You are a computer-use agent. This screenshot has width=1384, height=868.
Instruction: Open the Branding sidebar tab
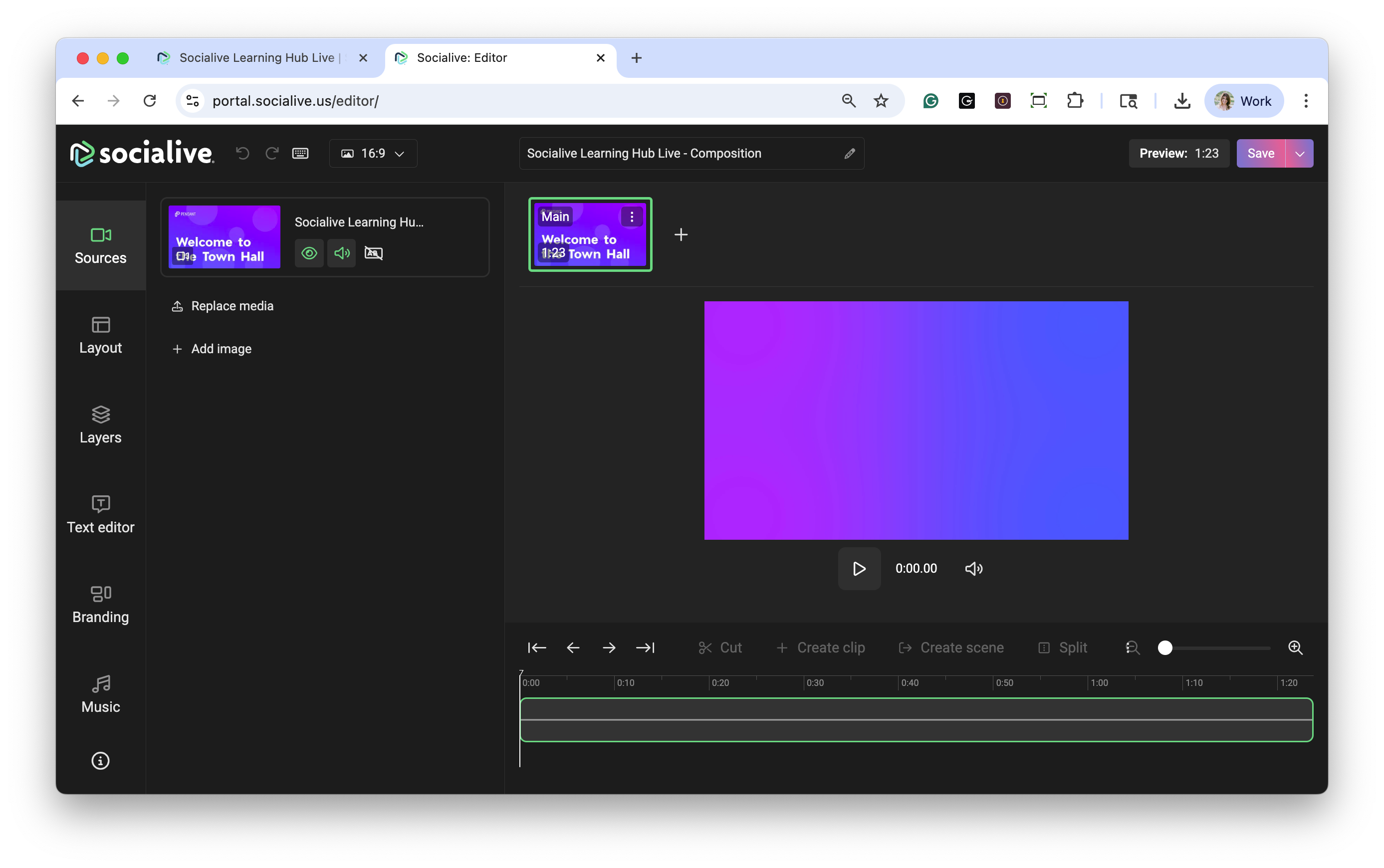pyautogui.click(x=100, y=605)
